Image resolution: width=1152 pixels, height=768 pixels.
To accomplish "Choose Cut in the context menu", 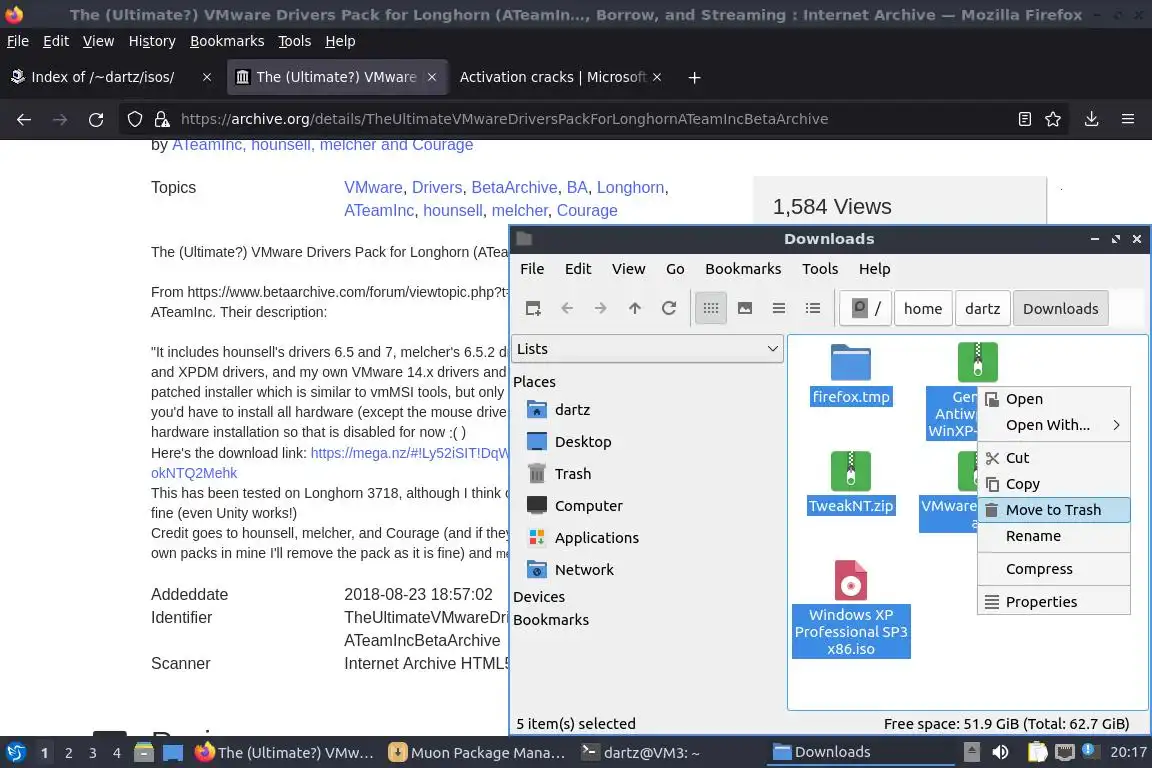I will click(1053, 458).
